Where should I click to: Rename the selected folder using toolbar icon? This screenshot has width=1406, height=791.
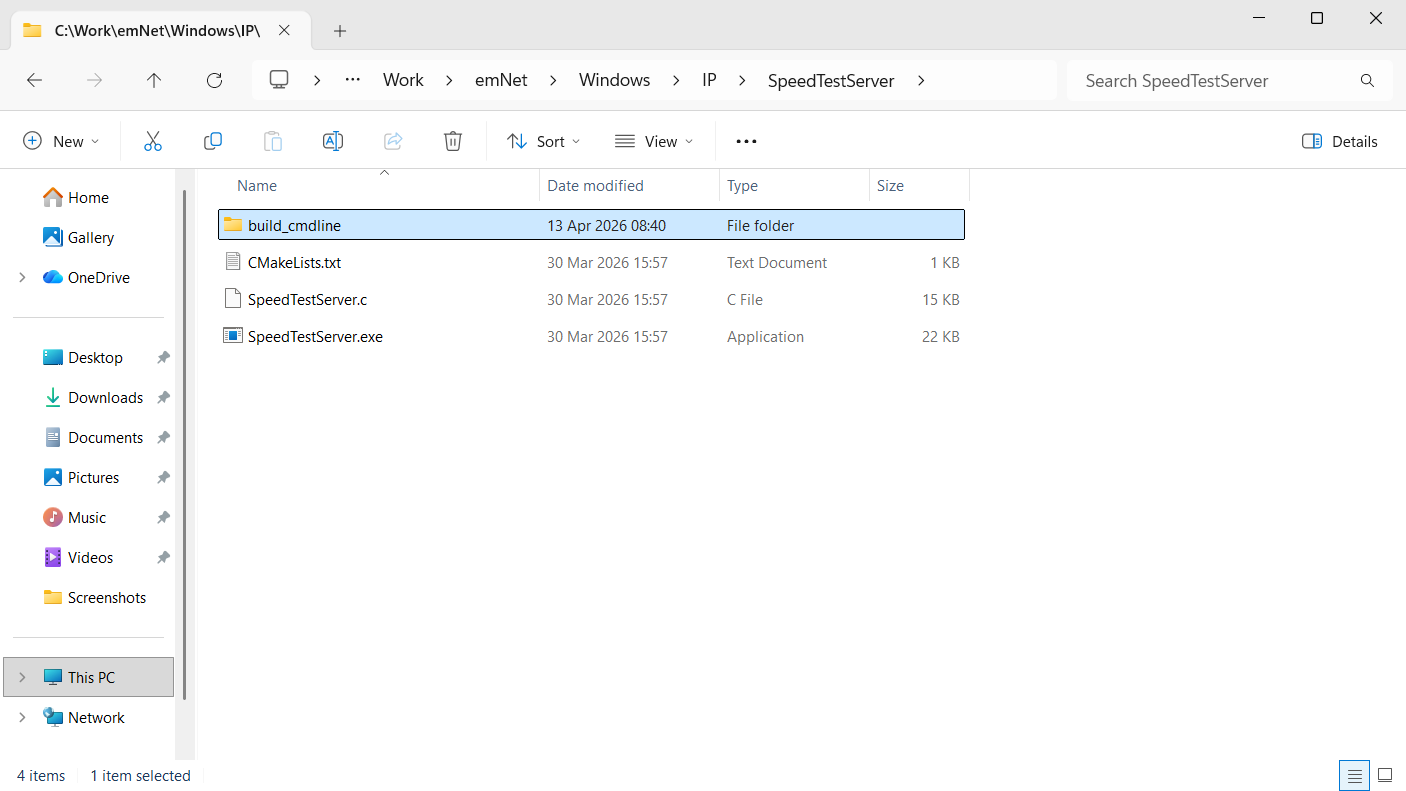click(332, 141)
